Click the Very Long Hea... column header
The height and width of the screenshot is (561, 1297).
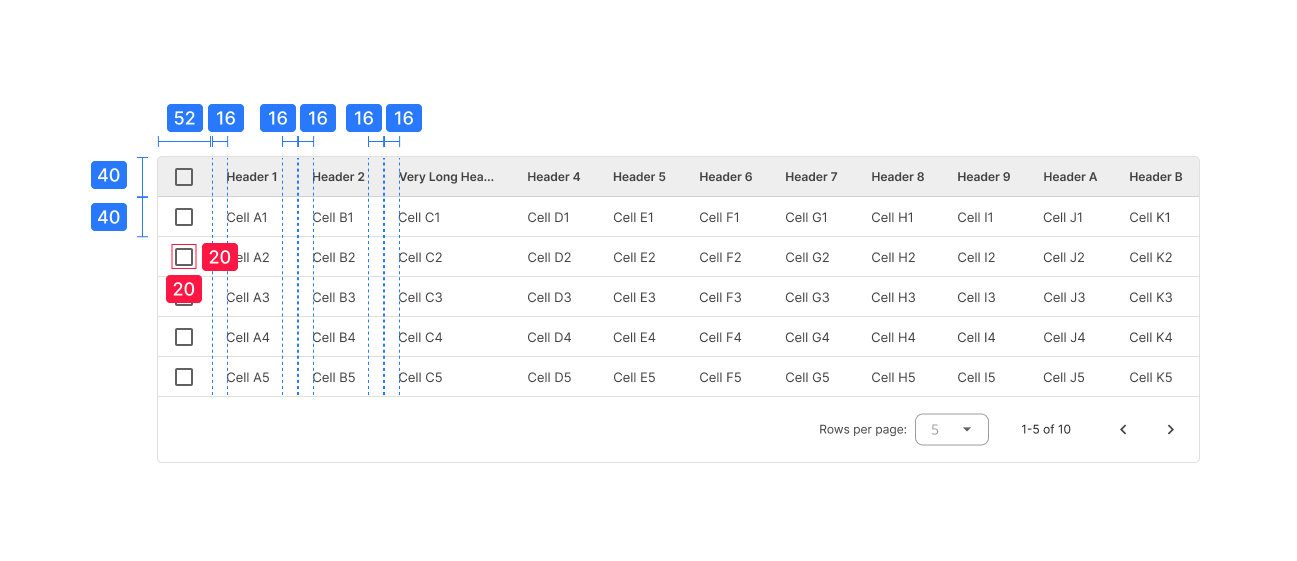(x=446, y=177)
